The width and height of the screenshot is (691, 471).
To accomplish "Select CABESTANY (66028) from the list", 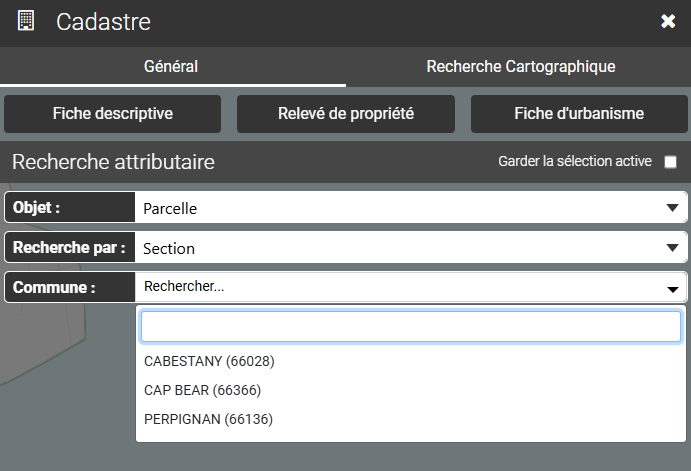I will [x=209, y=361].
